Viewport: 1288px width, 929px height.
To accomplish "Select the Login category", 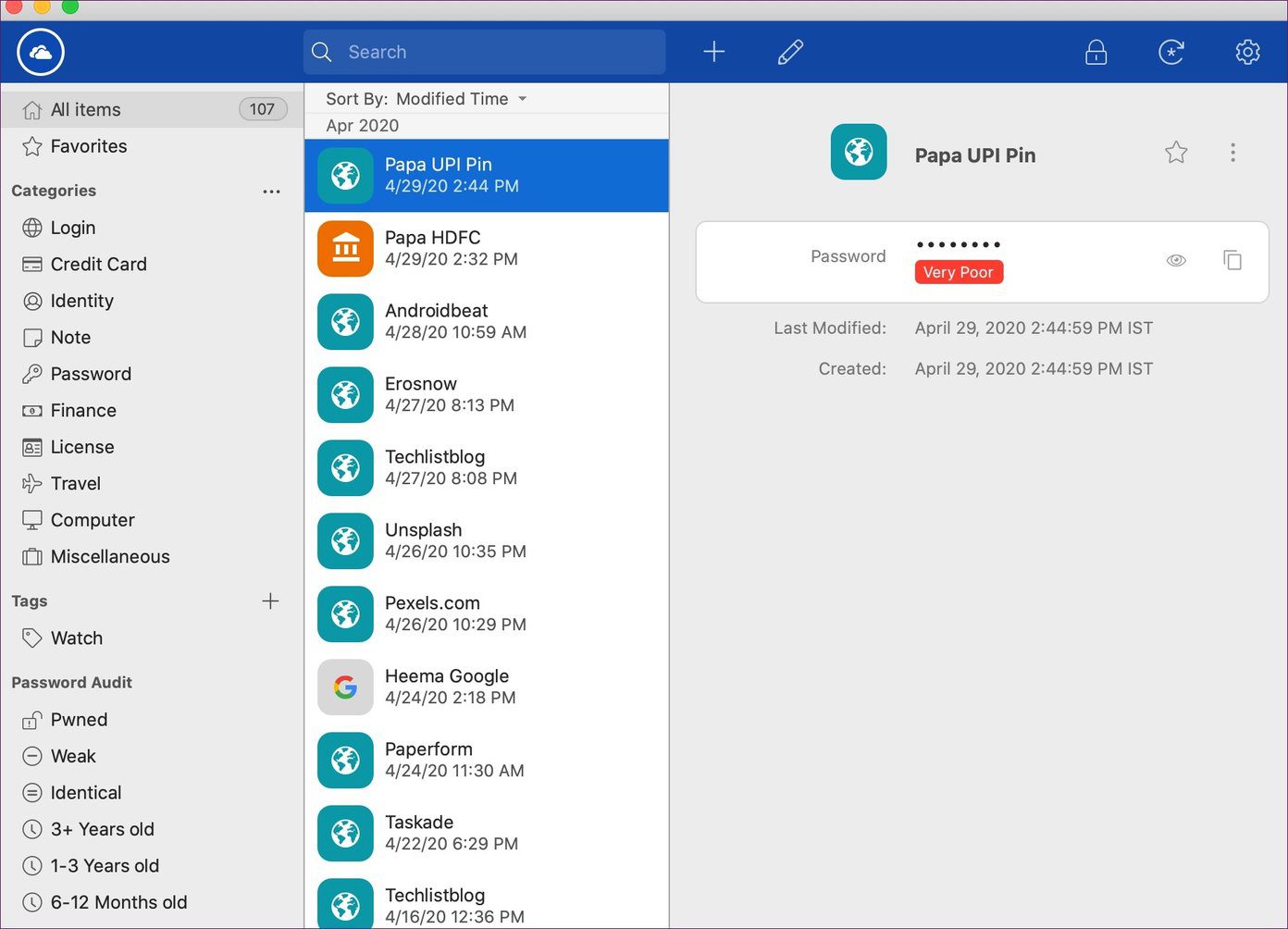I will (x=152, y=228).
